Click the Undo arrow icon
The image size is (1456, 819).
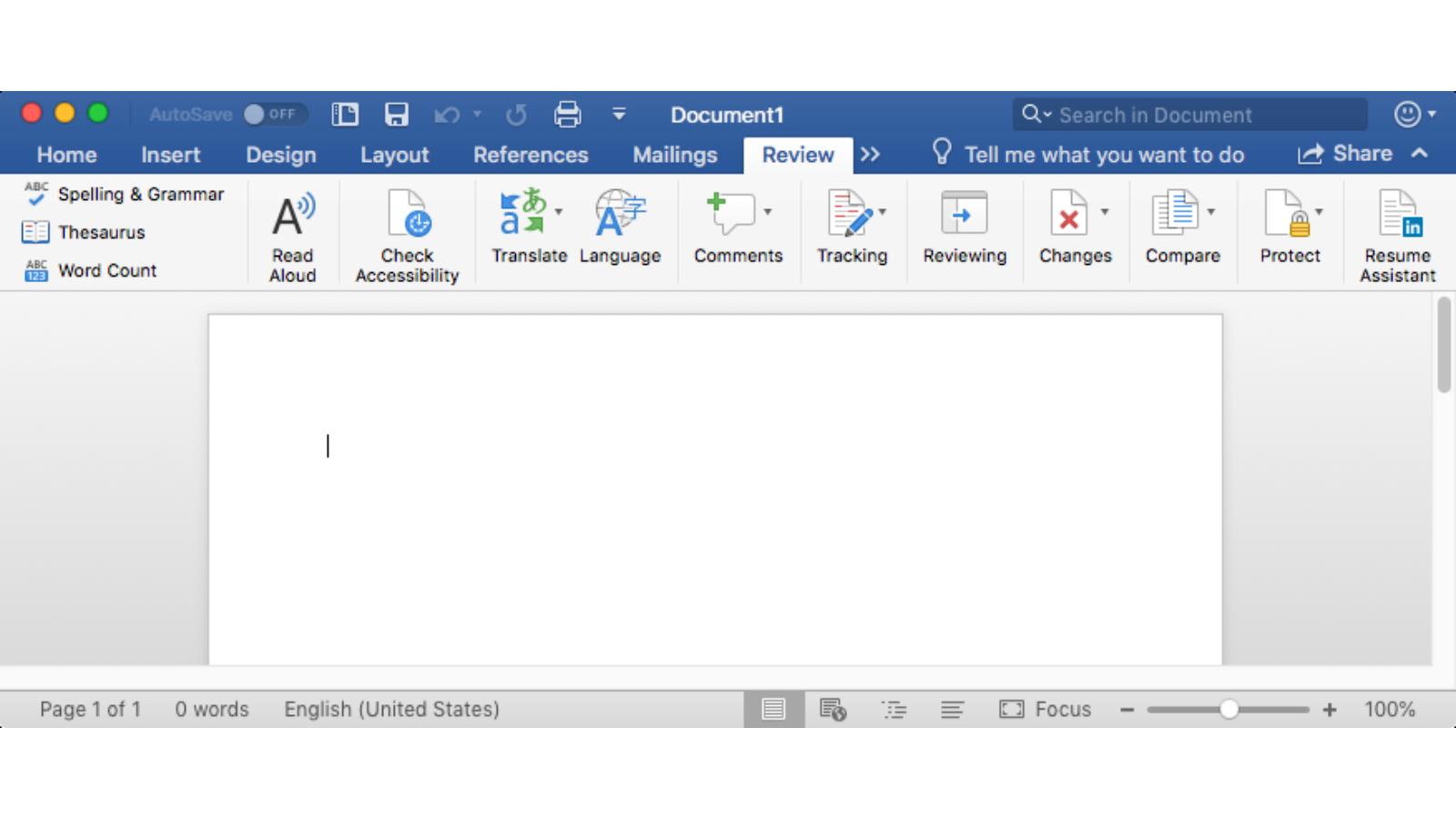[x=447, y=115]
